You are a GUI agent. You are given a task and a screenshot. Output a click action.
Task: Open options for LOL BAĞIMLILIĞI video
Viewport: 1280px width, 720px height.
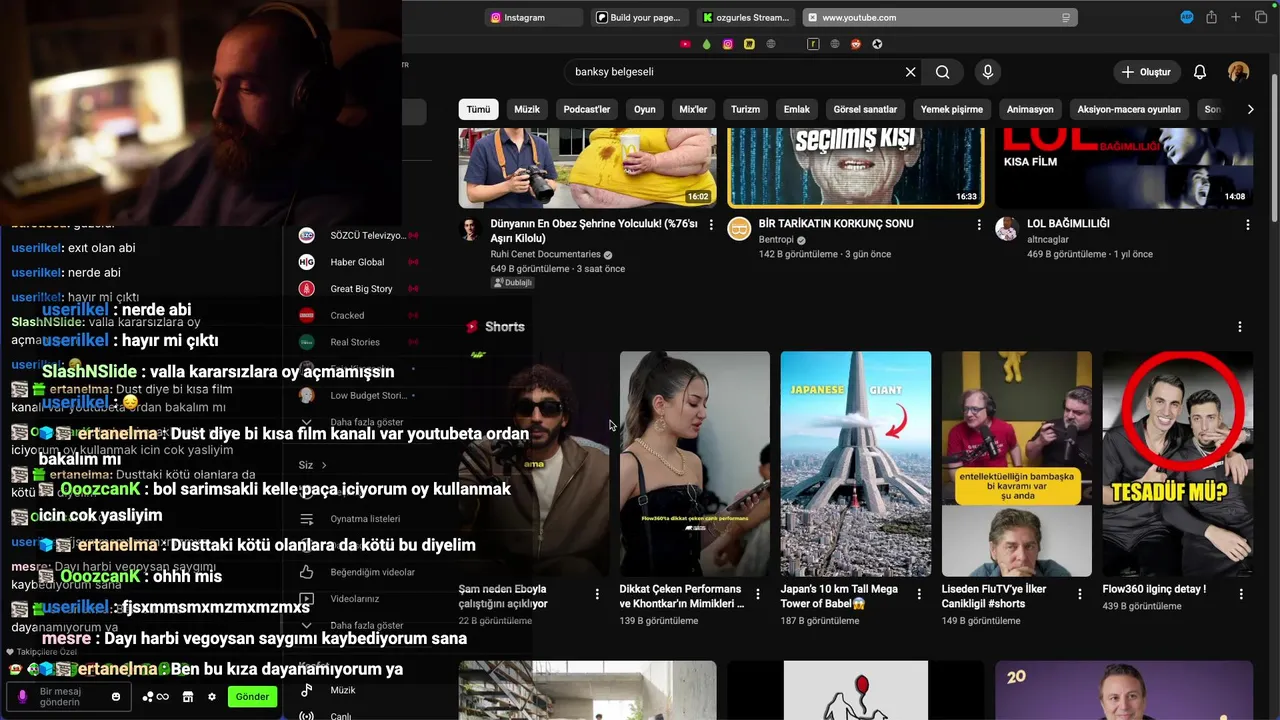point(1247,225)
